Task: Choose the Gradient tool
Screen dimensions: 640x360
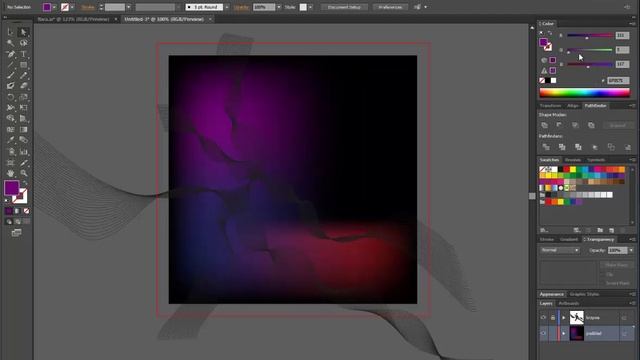Action: [23, 129]
